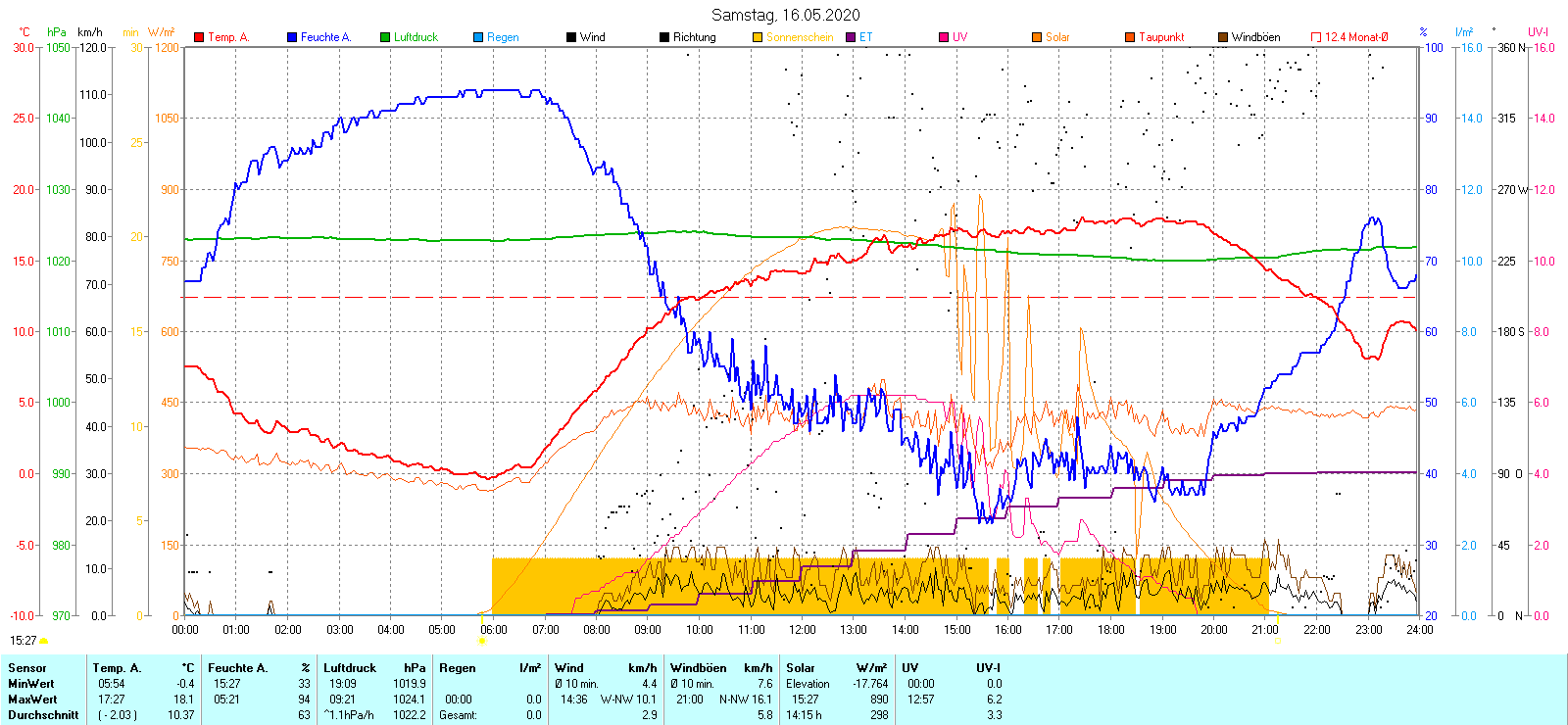
Task: Click the average solar value '298'
Action: point(879,715)
